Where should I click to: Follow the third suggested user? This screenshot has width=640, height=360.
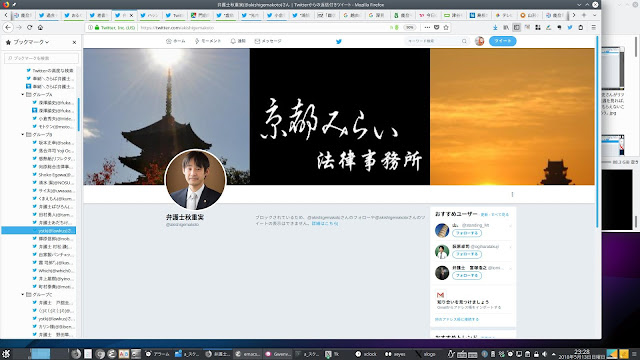coord(467,276)
